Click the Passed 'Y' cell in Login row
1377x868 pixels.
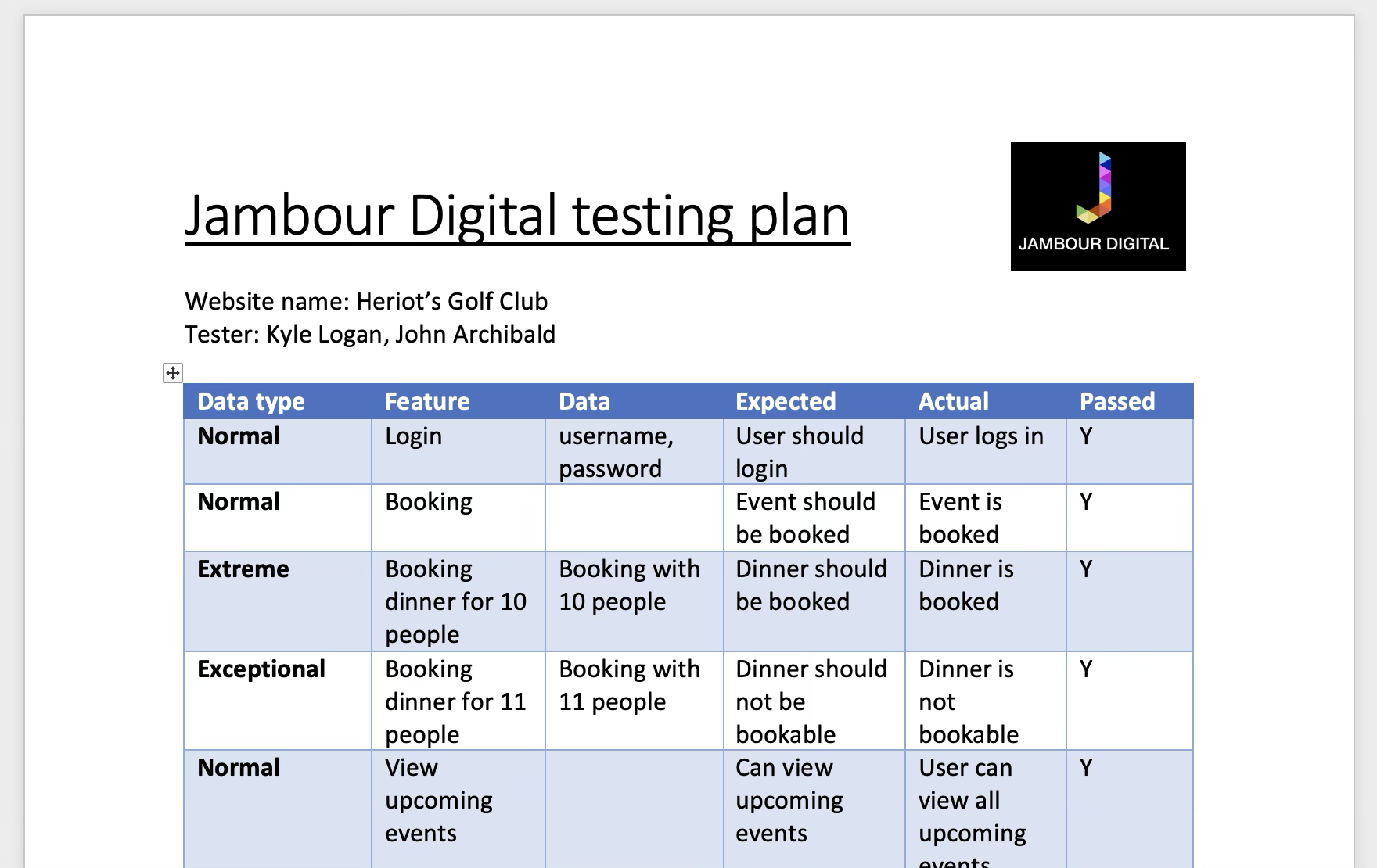point(1086,436)
